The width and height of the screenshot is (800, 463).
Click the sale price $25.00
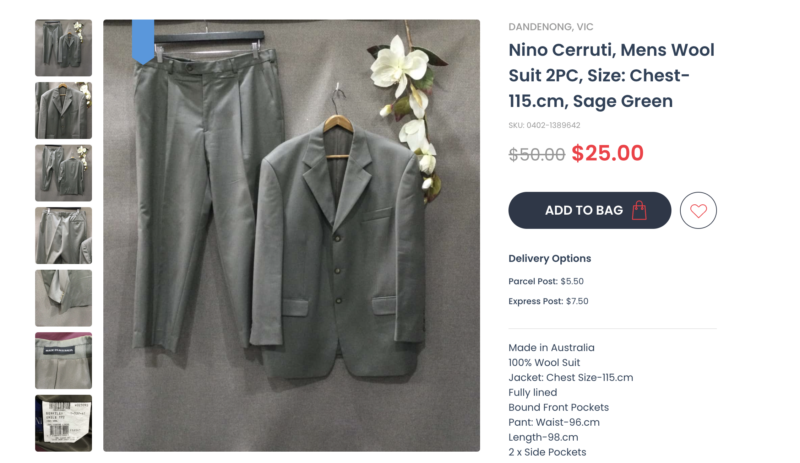(607, 153)
